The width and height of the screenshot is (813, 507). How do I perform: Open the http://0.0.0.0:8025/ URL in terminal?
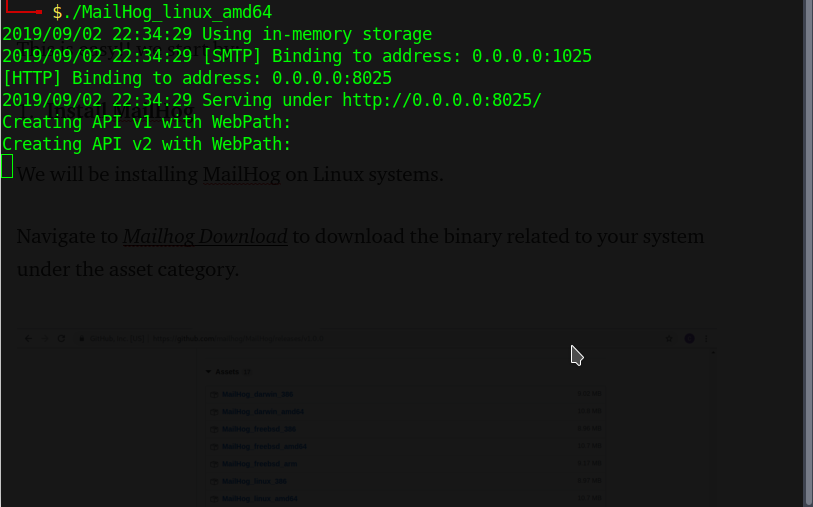click(x=442, y=100)
